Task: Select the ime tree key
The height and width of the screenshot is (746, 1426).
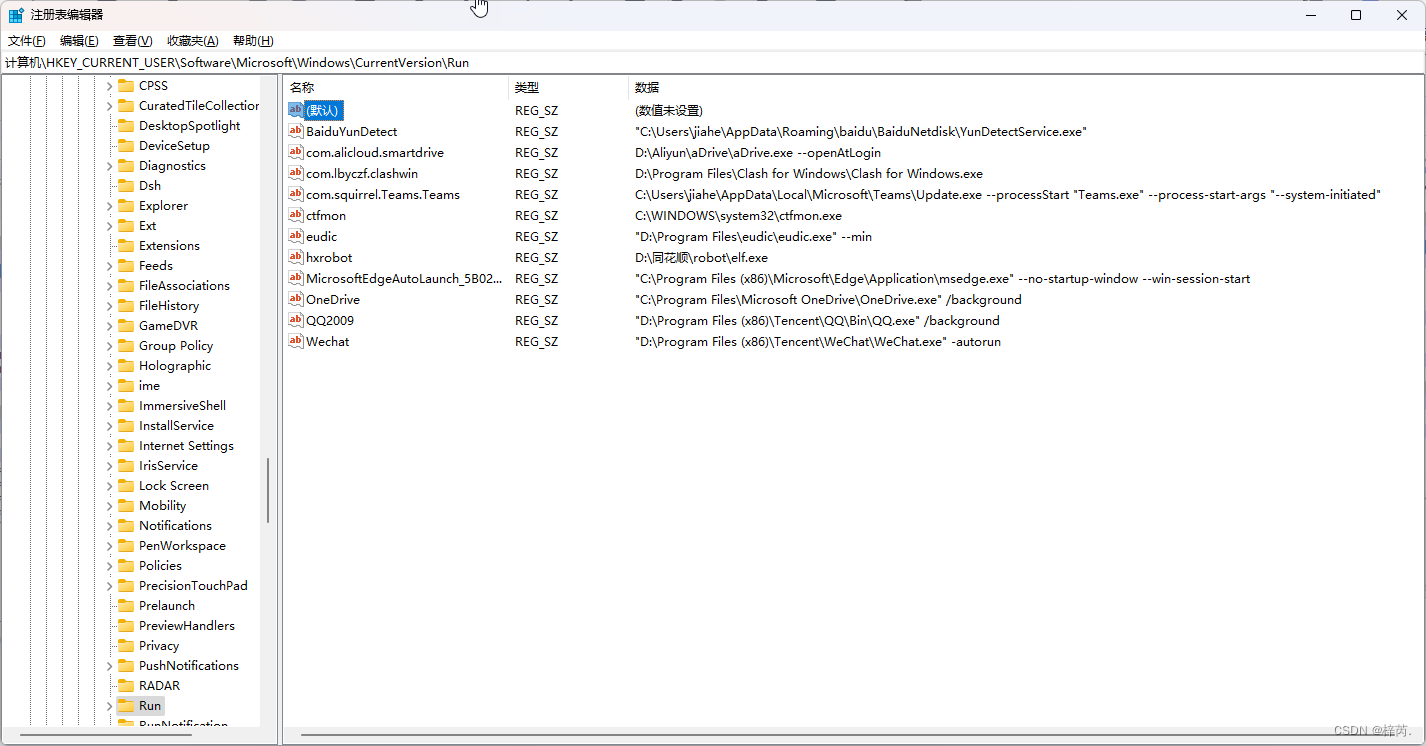Action: pos(149,386)
